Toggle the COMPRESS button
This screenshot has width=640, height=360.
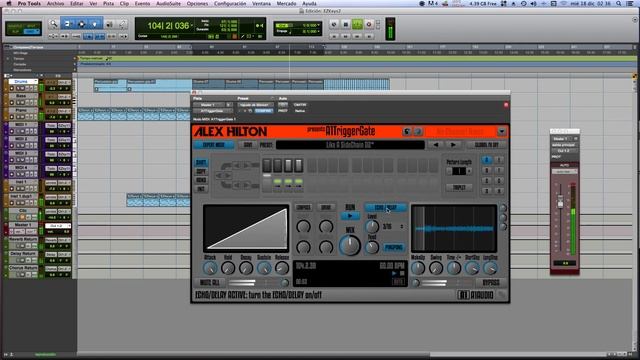pos(303,207)
